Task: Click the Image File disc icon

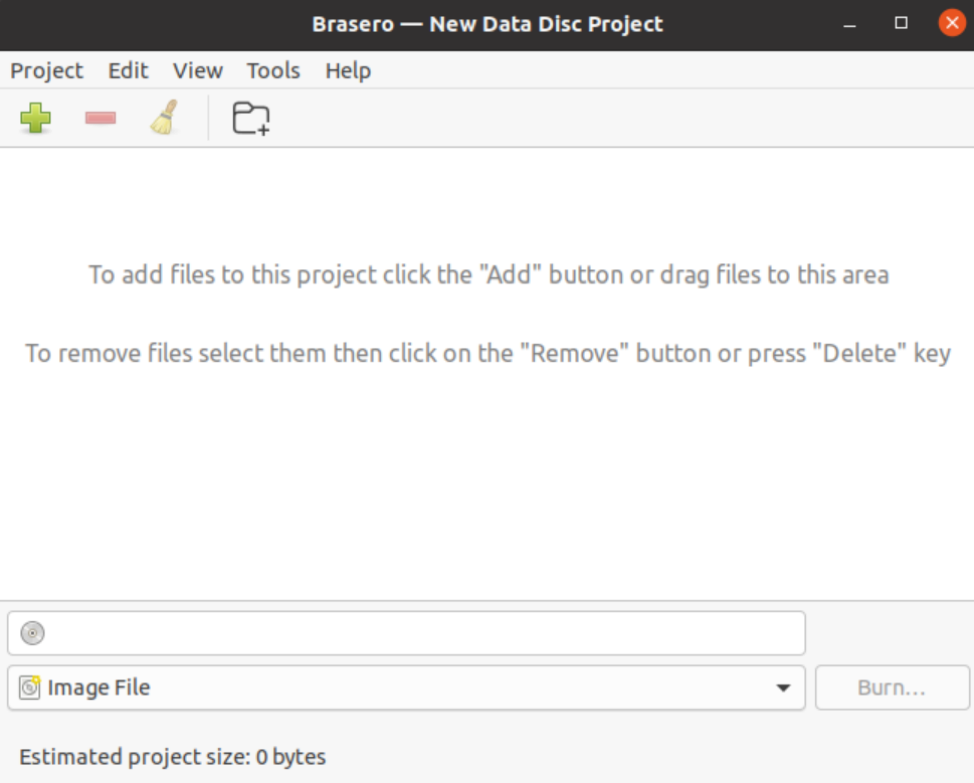Action: 30,687
